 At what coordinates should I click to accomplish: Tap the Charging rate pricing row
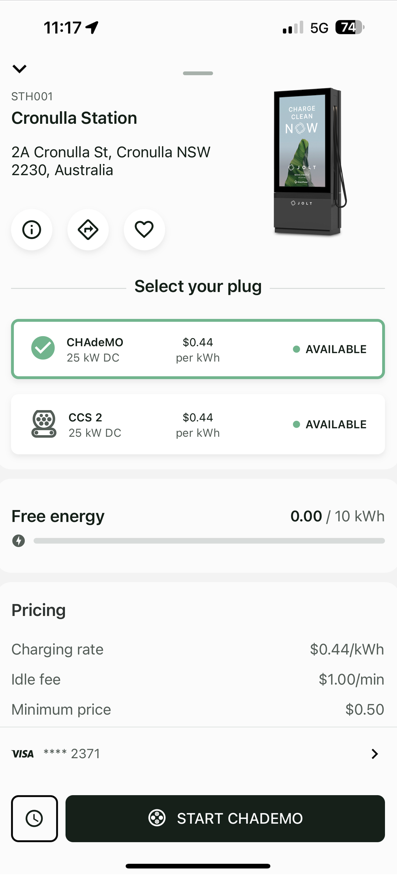(198, 650)
